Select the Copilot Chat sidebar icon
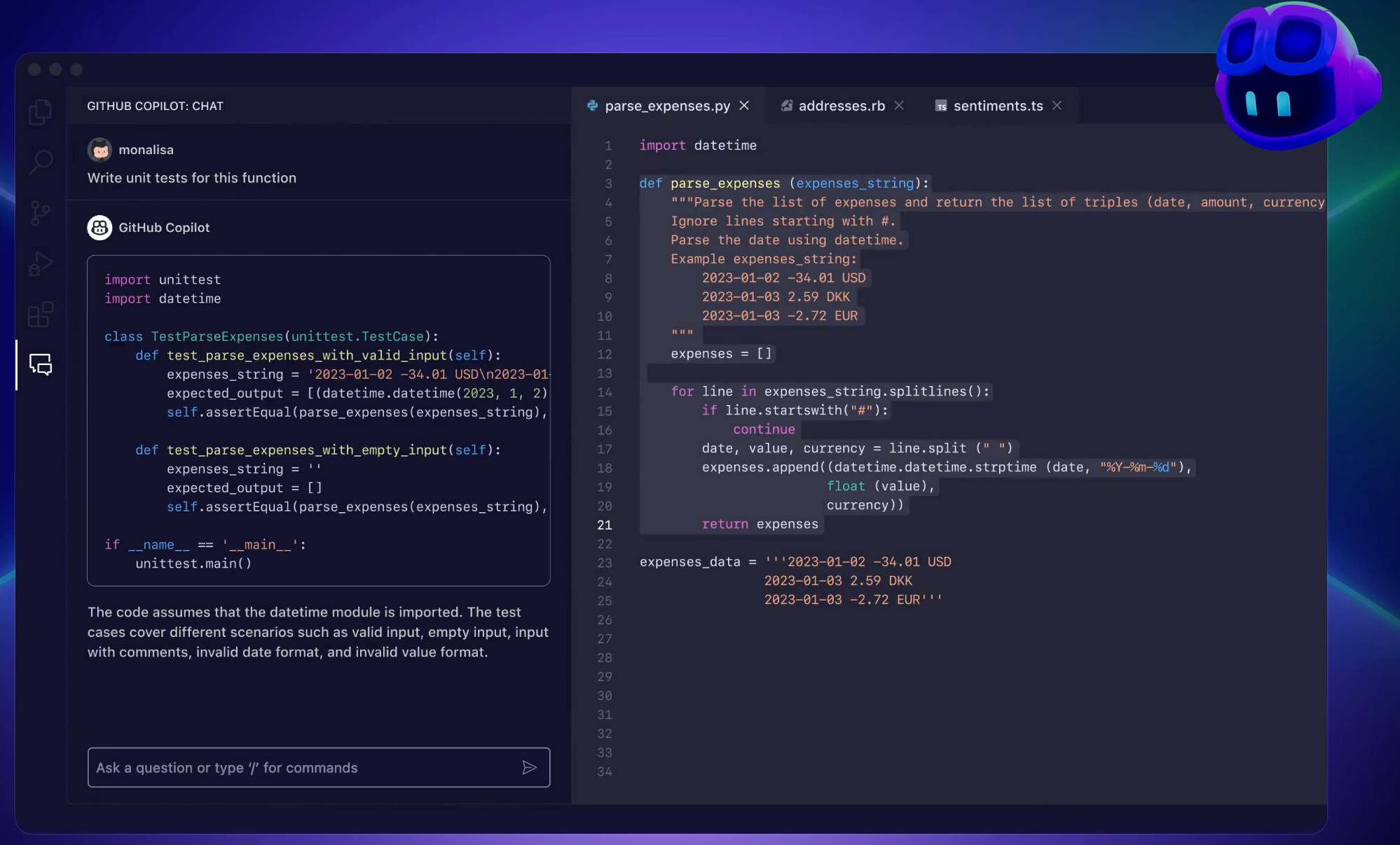The width and height of the screenshot is (1400, 845). tap(41, 364)
